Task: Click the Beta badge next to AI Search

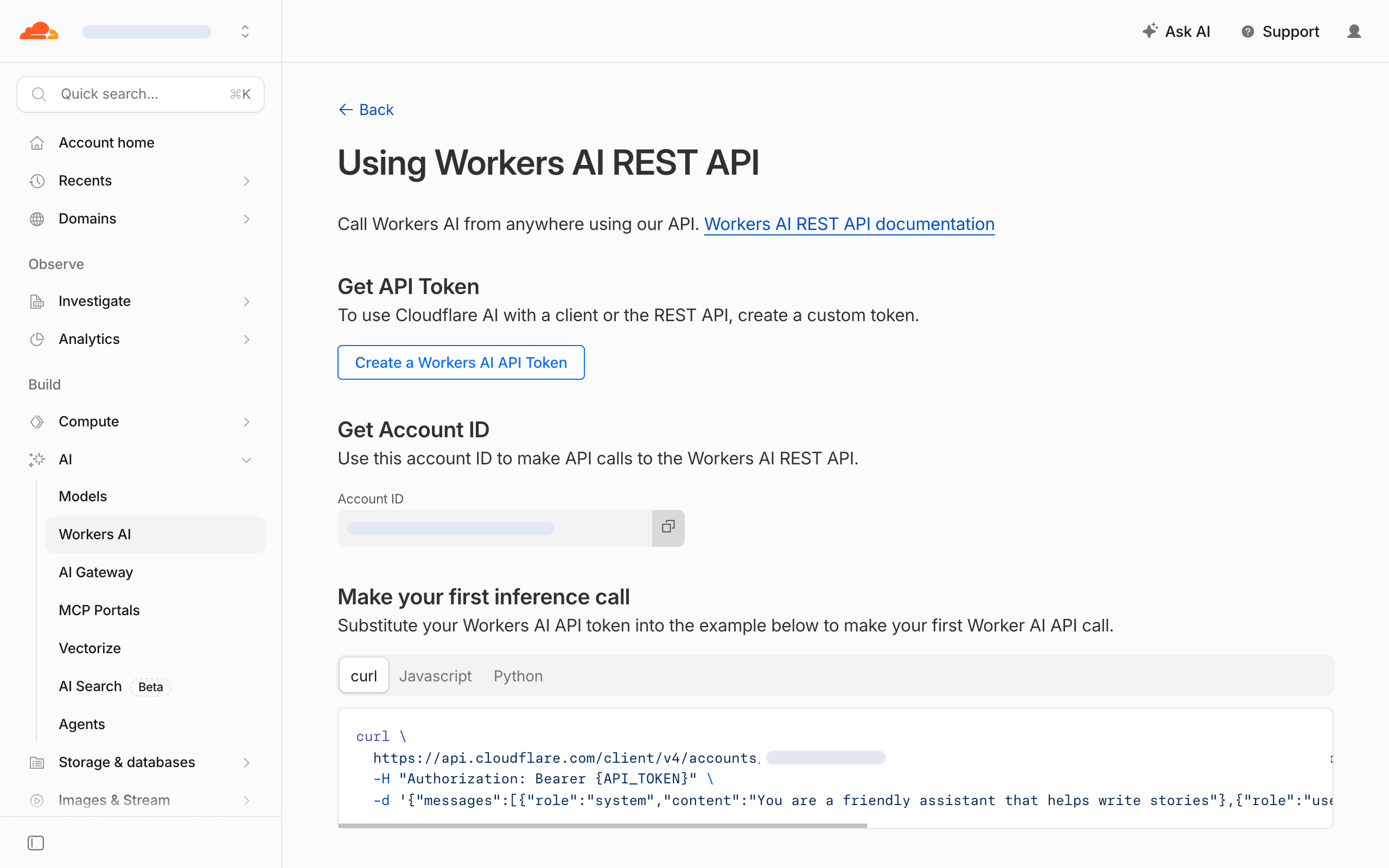Action: [x=150, y=687]
